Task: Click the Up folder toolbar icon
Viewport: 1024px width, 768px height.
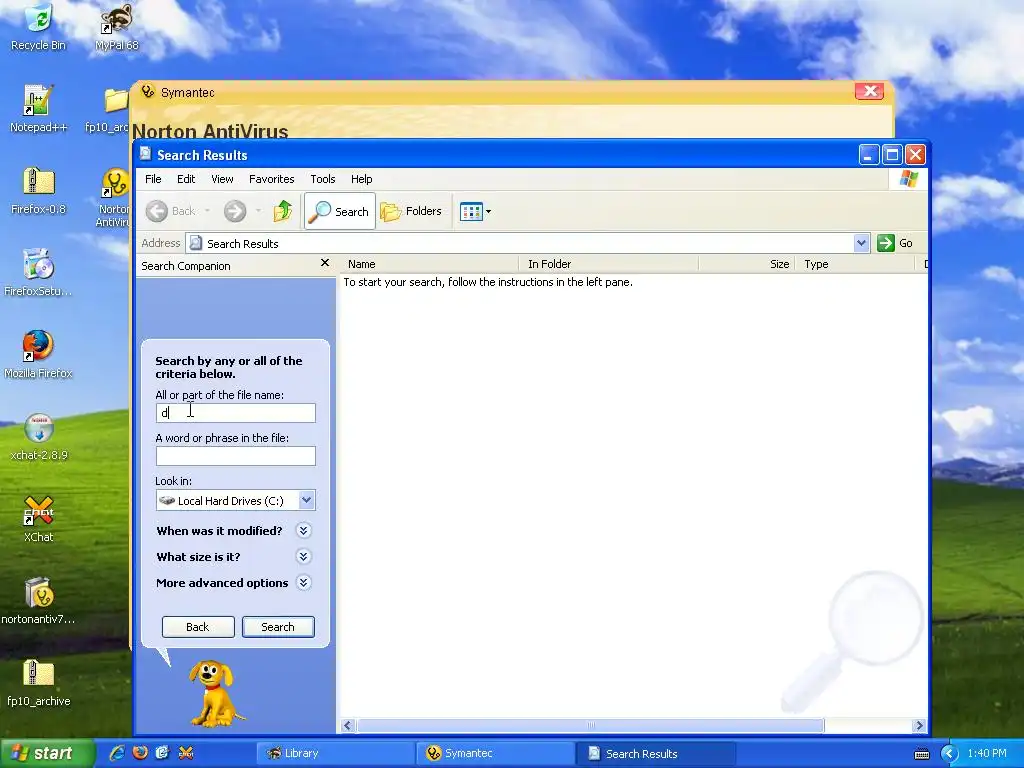Action: (283, 211)
